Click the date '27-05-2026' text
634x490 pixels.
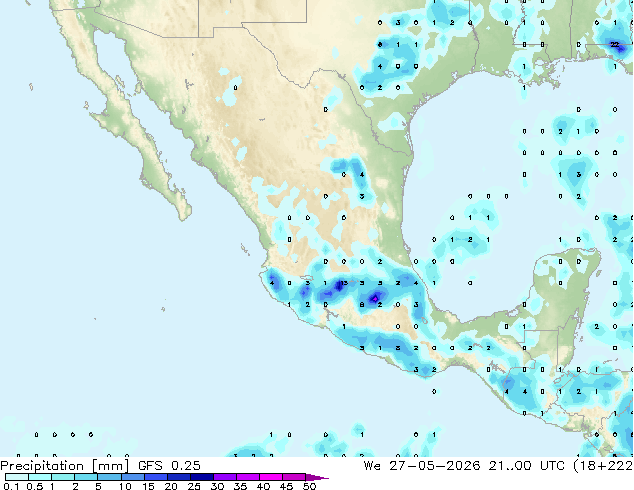tap(435, 466)
